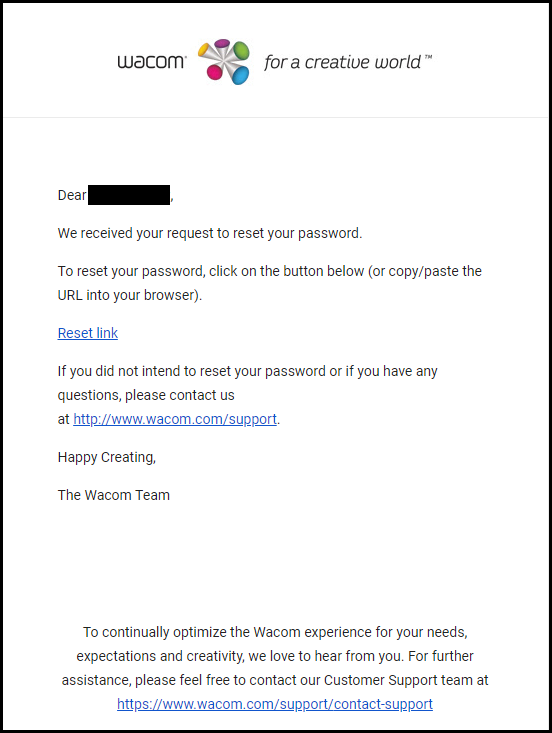Click the blue cone of the Wacom emblem

click(x=240, y=75)
